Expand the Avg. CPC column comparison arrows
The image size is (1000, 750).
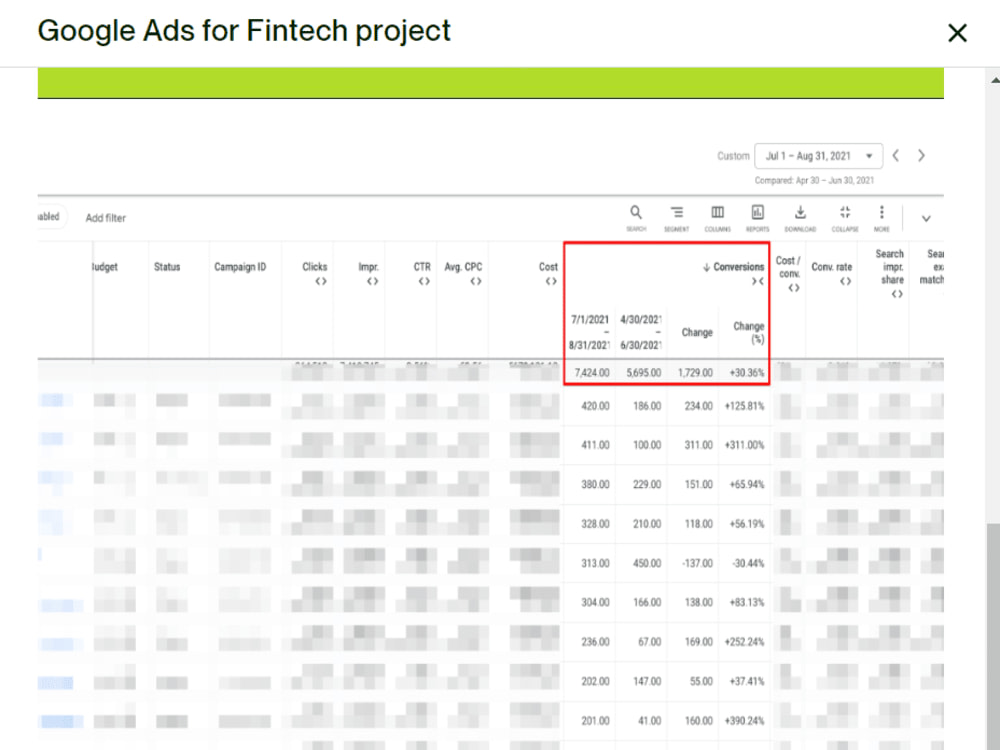point(476,281)
